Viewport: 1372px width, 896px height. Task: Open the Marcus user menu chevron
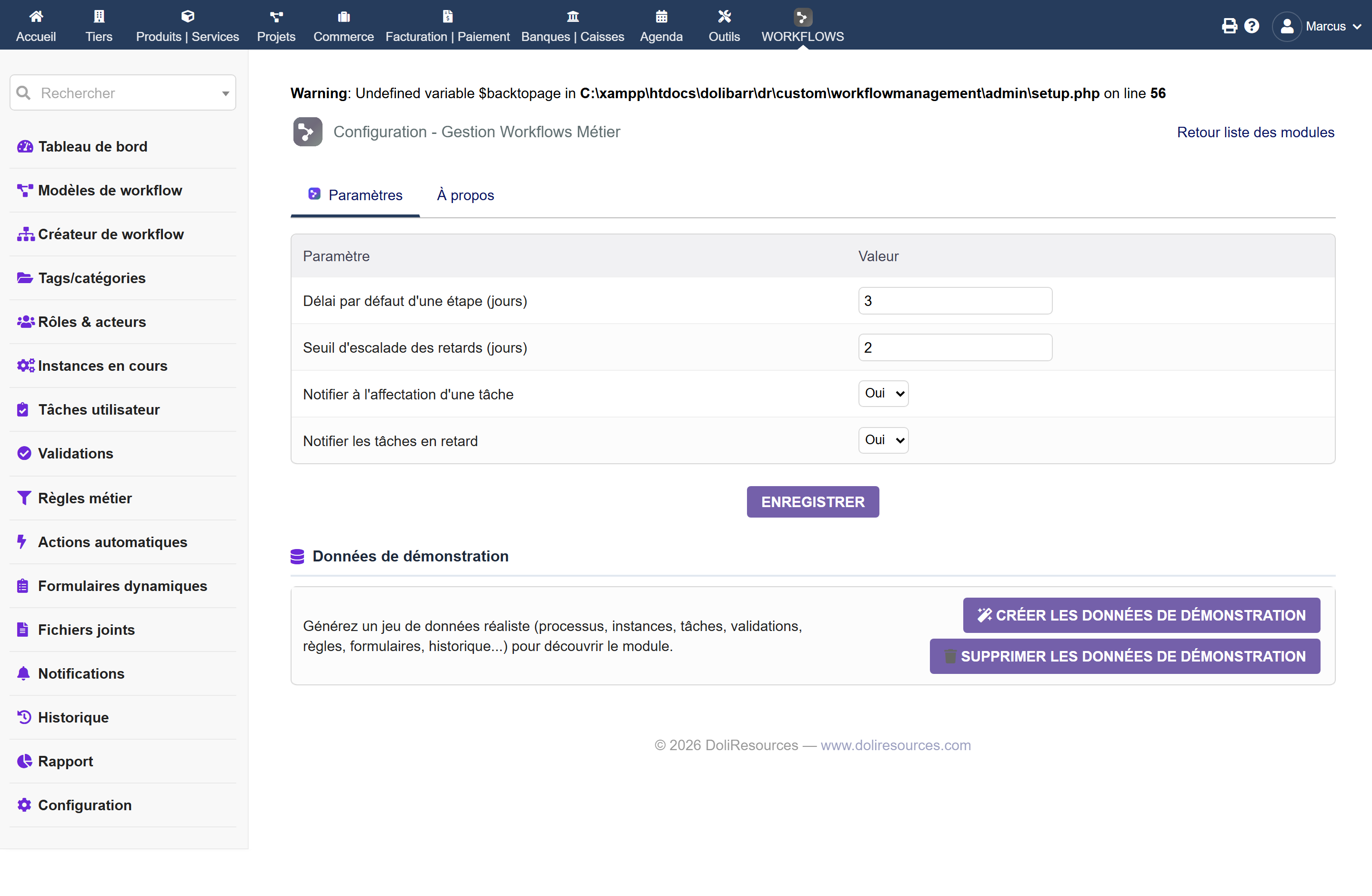pos(1356,27)
